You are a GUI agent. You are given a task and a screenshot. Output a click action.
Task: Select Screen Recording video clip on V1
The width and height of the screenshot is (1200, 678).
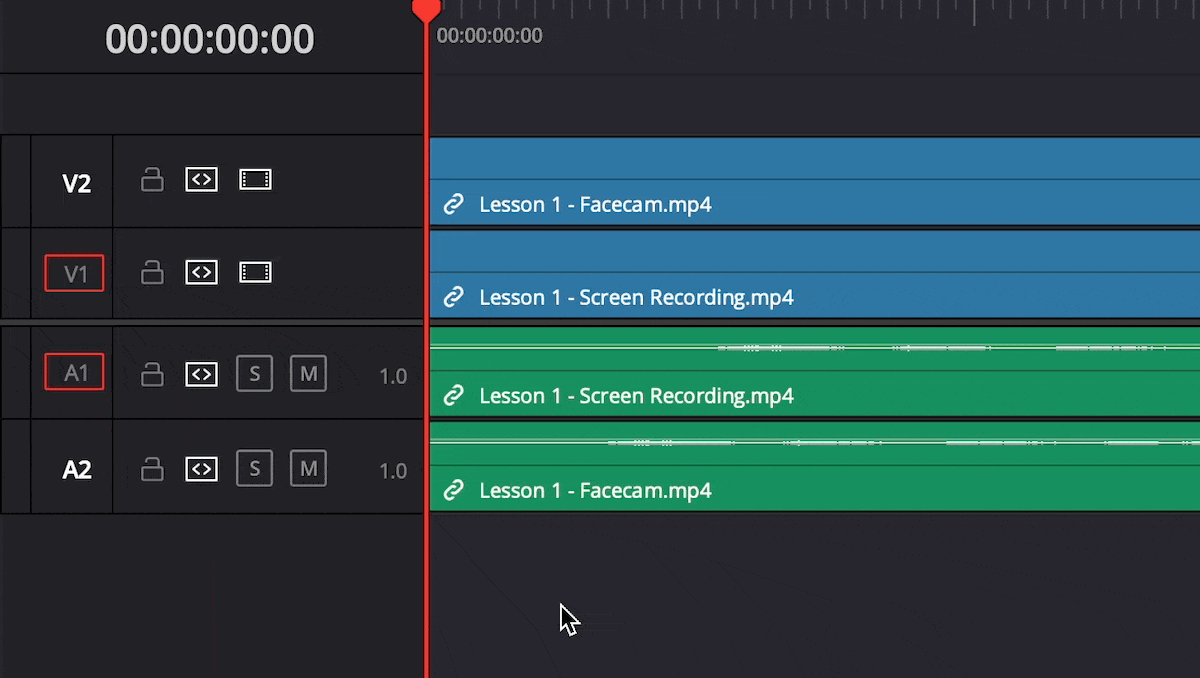tap(814, 274)
